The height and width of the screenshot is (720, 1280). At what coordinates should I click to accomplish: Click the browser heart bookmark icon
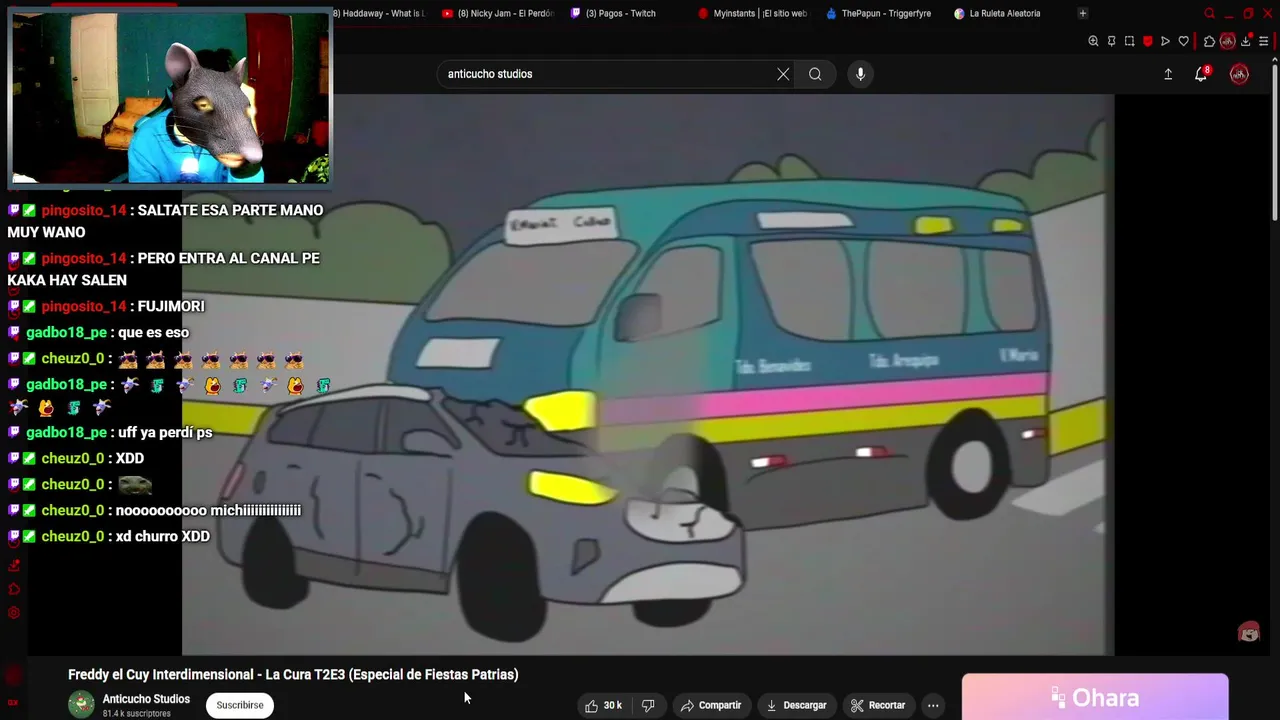[1183, 41]
